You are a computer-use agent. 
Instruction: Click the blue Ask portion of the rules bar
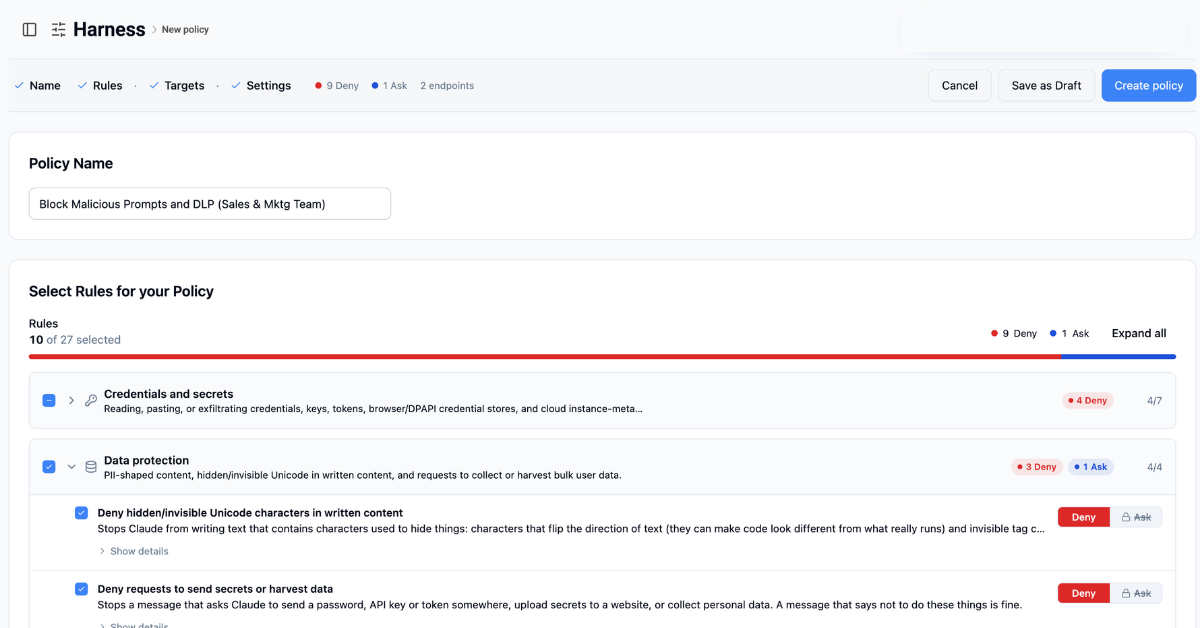click(1118, 356)
